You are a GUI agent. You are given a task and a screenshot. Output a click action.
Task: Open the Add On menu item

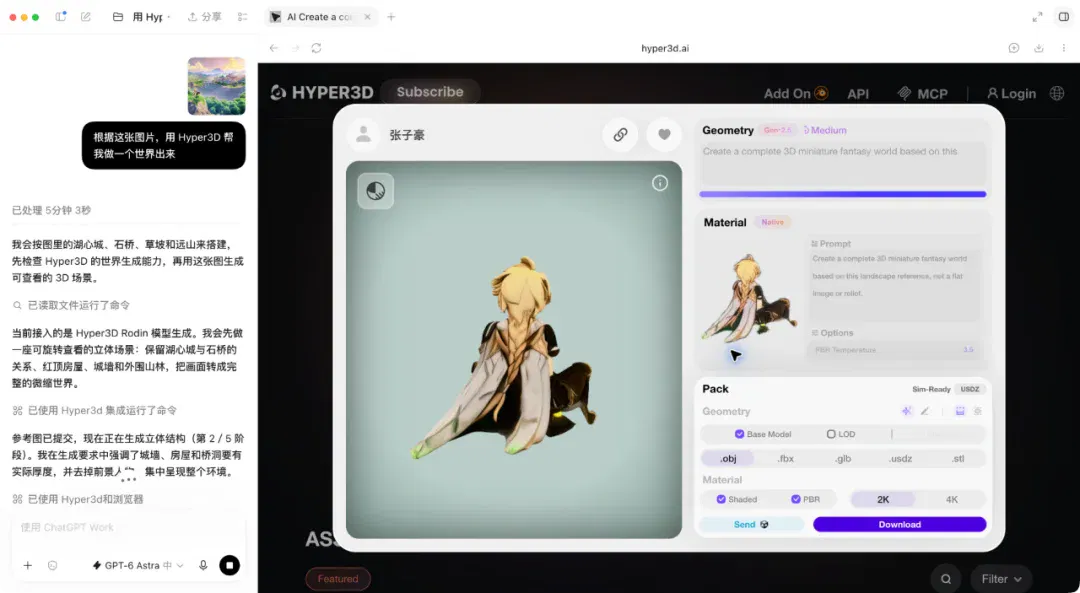[x=796, y=94]
